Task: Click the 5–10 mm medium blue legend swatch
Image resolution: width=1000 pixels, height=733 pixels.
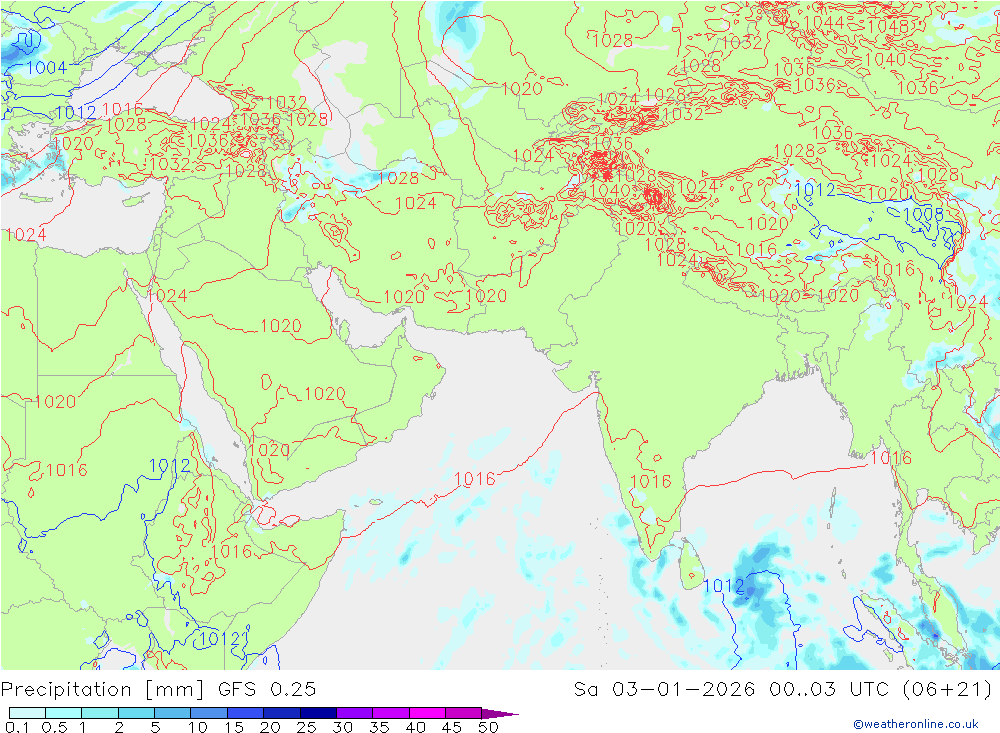Action: [172, 713]
